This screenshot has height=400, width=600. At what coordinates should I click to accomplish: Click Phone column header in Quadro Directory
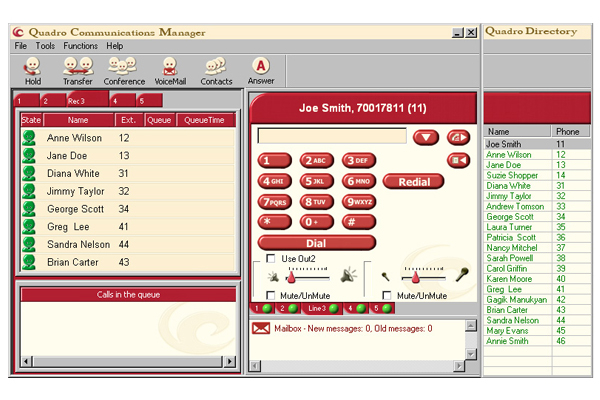pyautogui.click(x=571, y=131)
